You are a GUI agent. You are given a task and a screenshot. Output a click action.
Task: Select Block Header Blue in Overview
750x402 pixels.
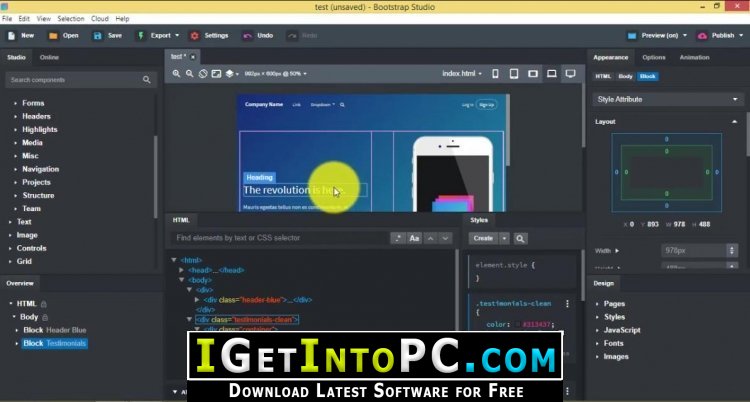(55, 330)
